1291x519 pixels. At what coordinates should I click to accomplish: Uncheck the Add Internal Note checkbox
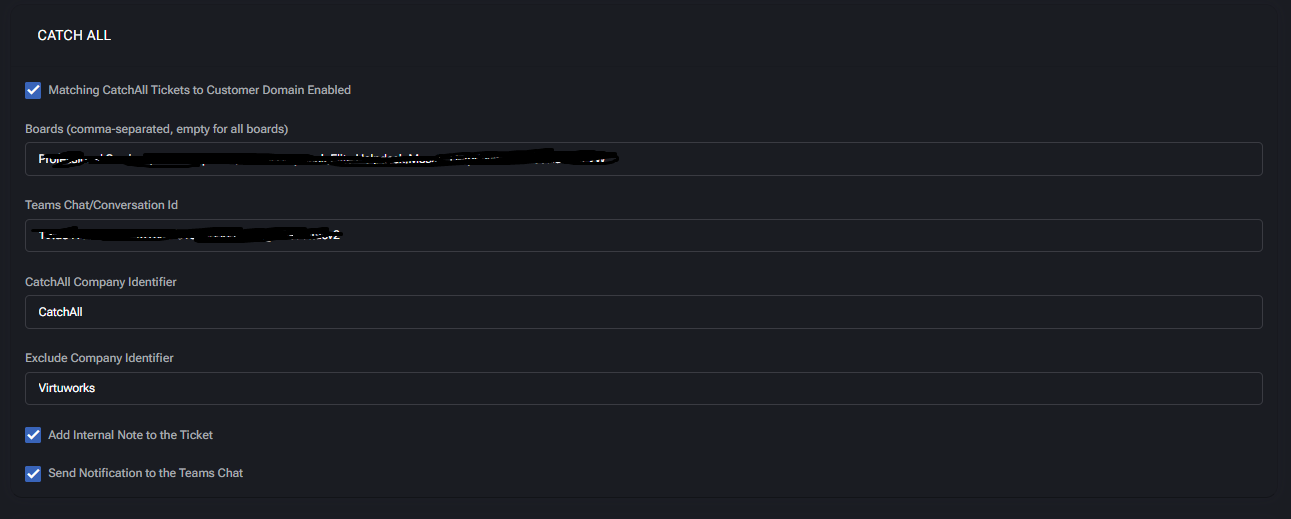pyautogui.click(x=33, y=435)
